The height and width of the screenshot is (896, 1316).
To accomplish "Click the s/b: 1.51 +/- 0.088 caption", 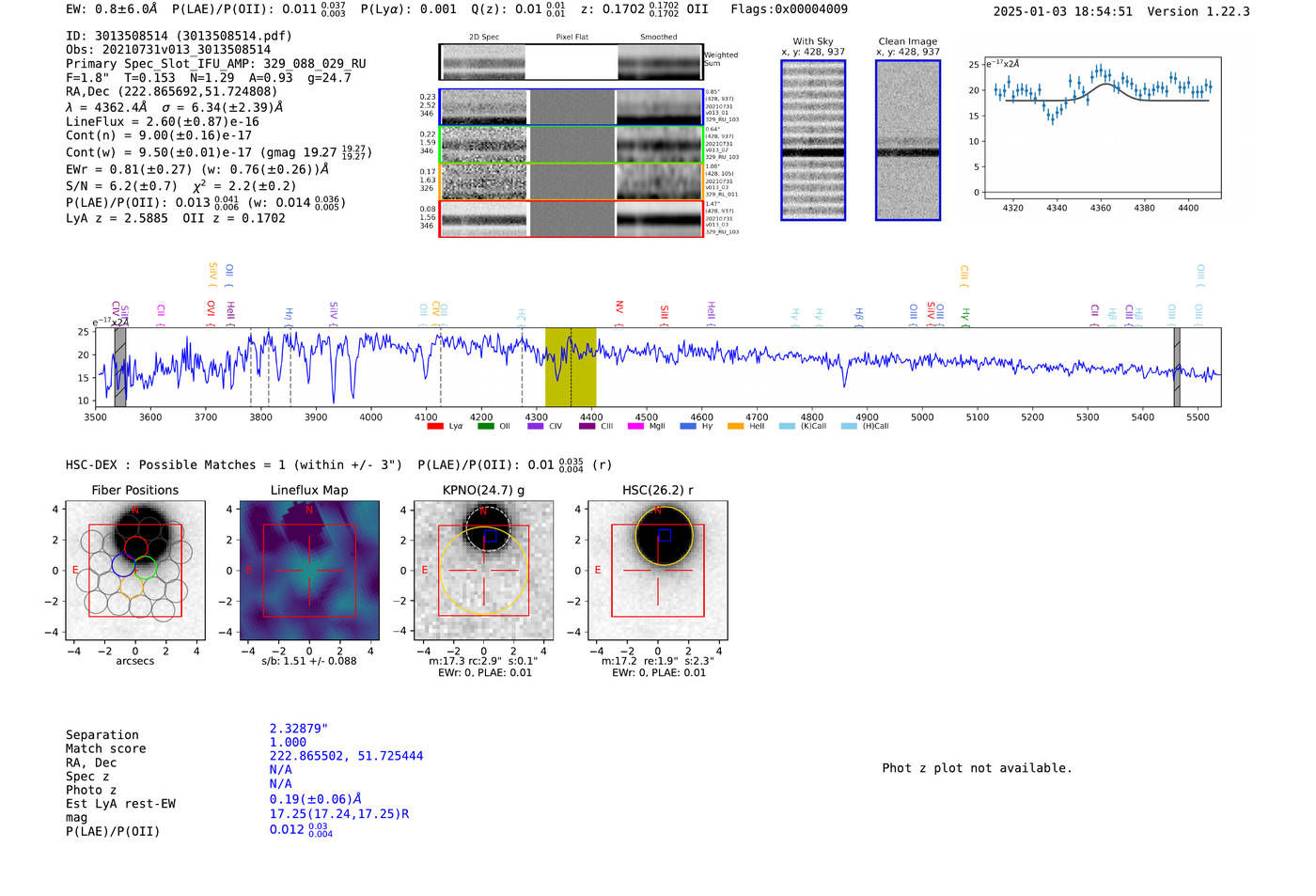I will click(x=309, y=661).
